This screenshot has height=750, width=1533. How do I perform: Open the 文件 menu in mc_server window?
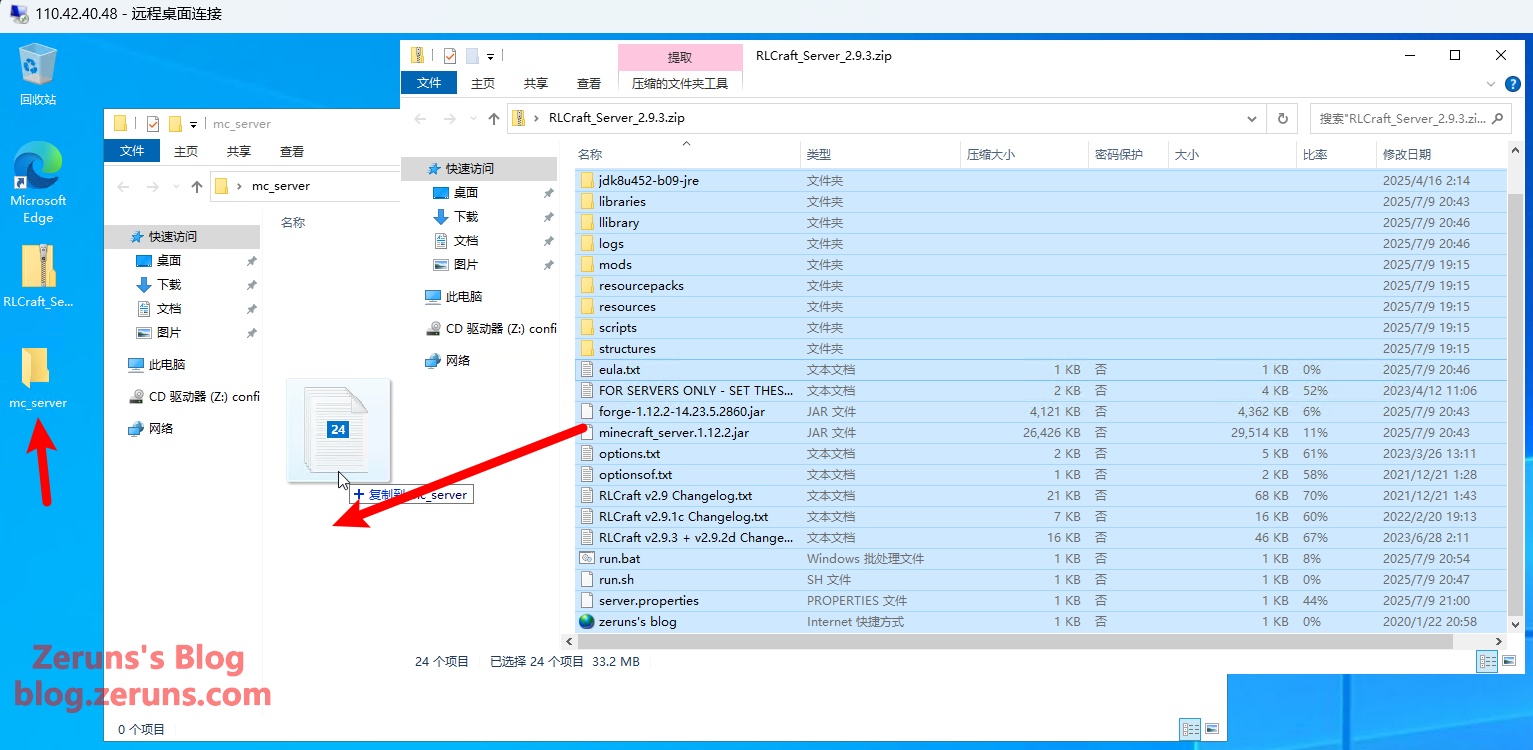click(132, 152)
